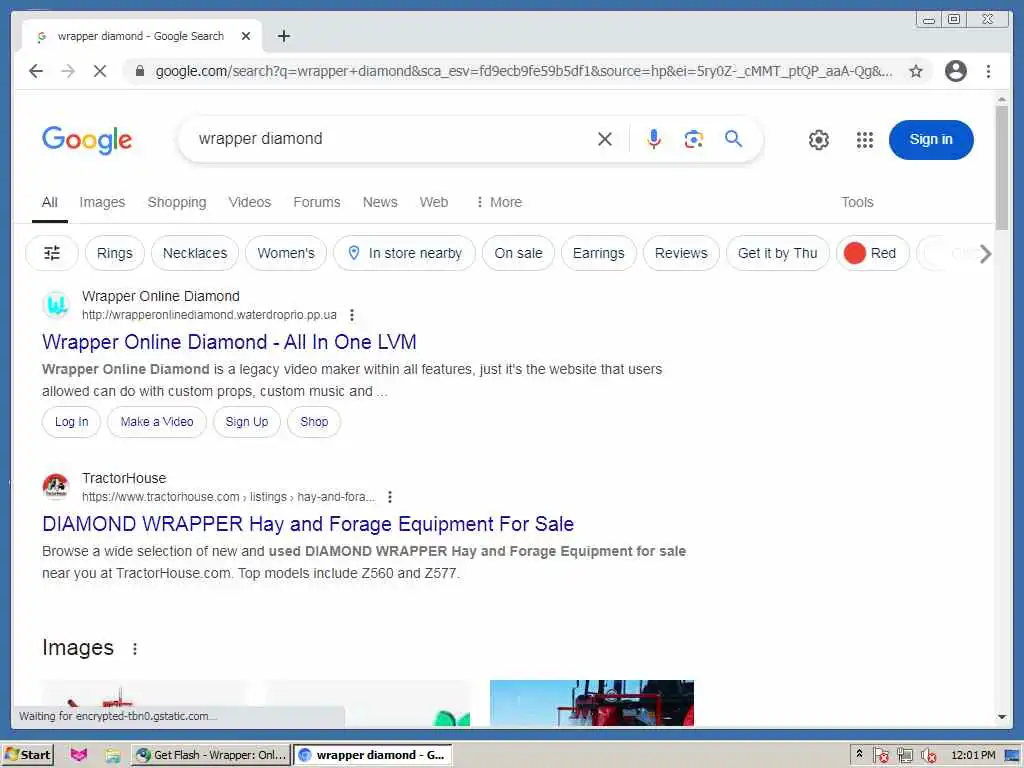Stop loading the page

click(x=100, y=71)
